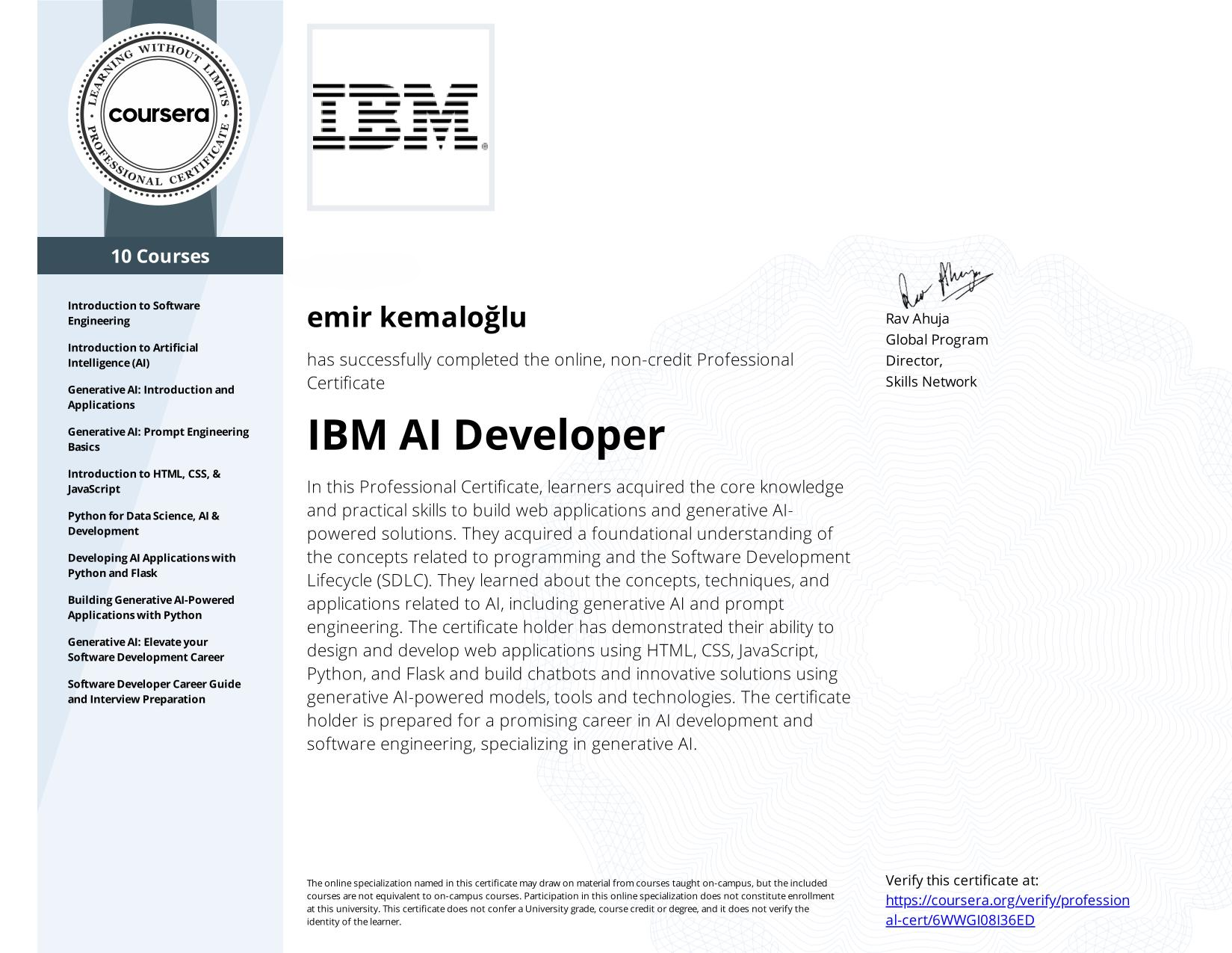Select Developing AI Applications with Python and Flask
Image resolution: width=1232 pixels, height=953 pixels.
tap(152, 565)
